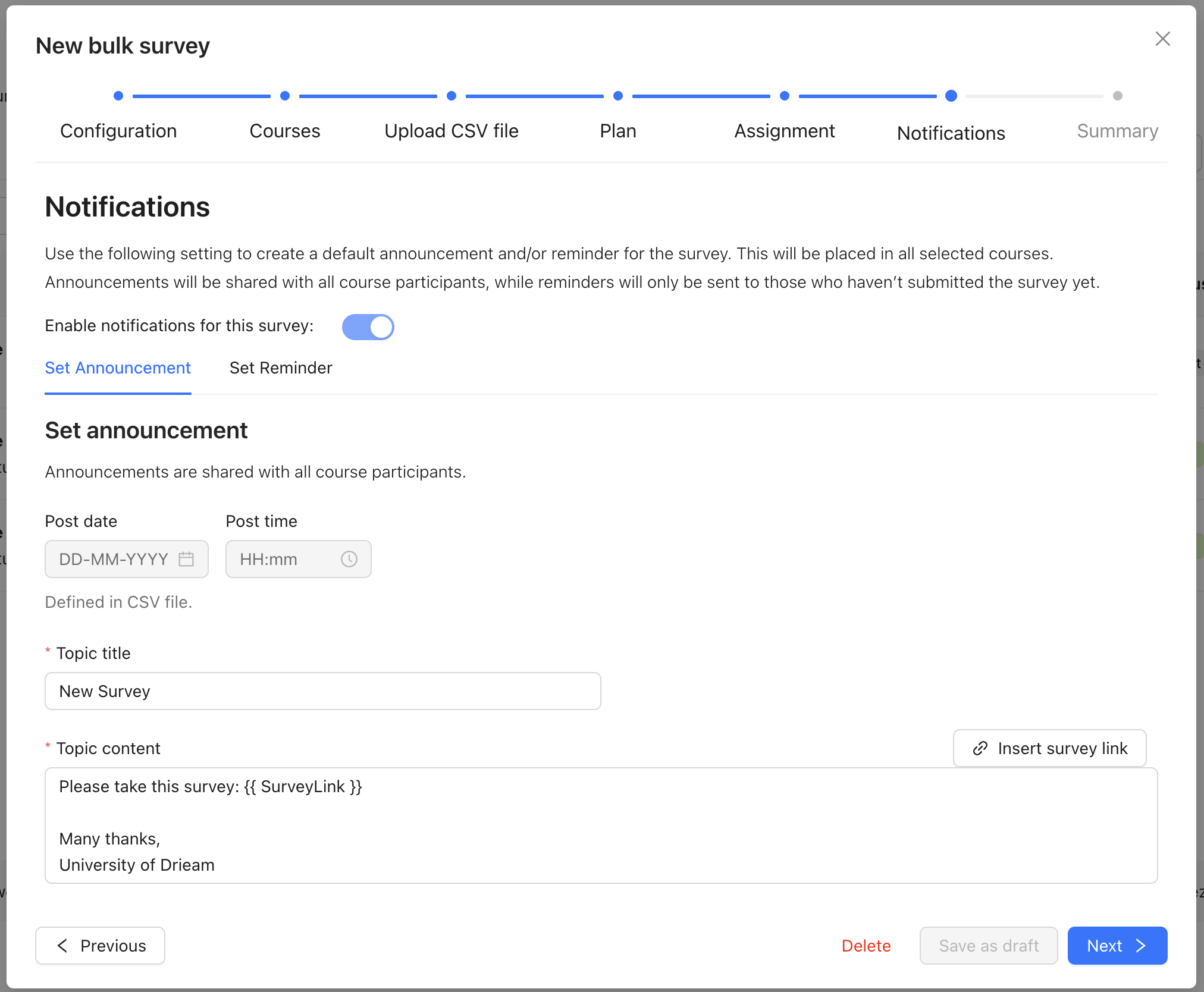The image size is (1204, 992).
Task: Click the 'Post time' label
Action: click(x=261, y=522)
